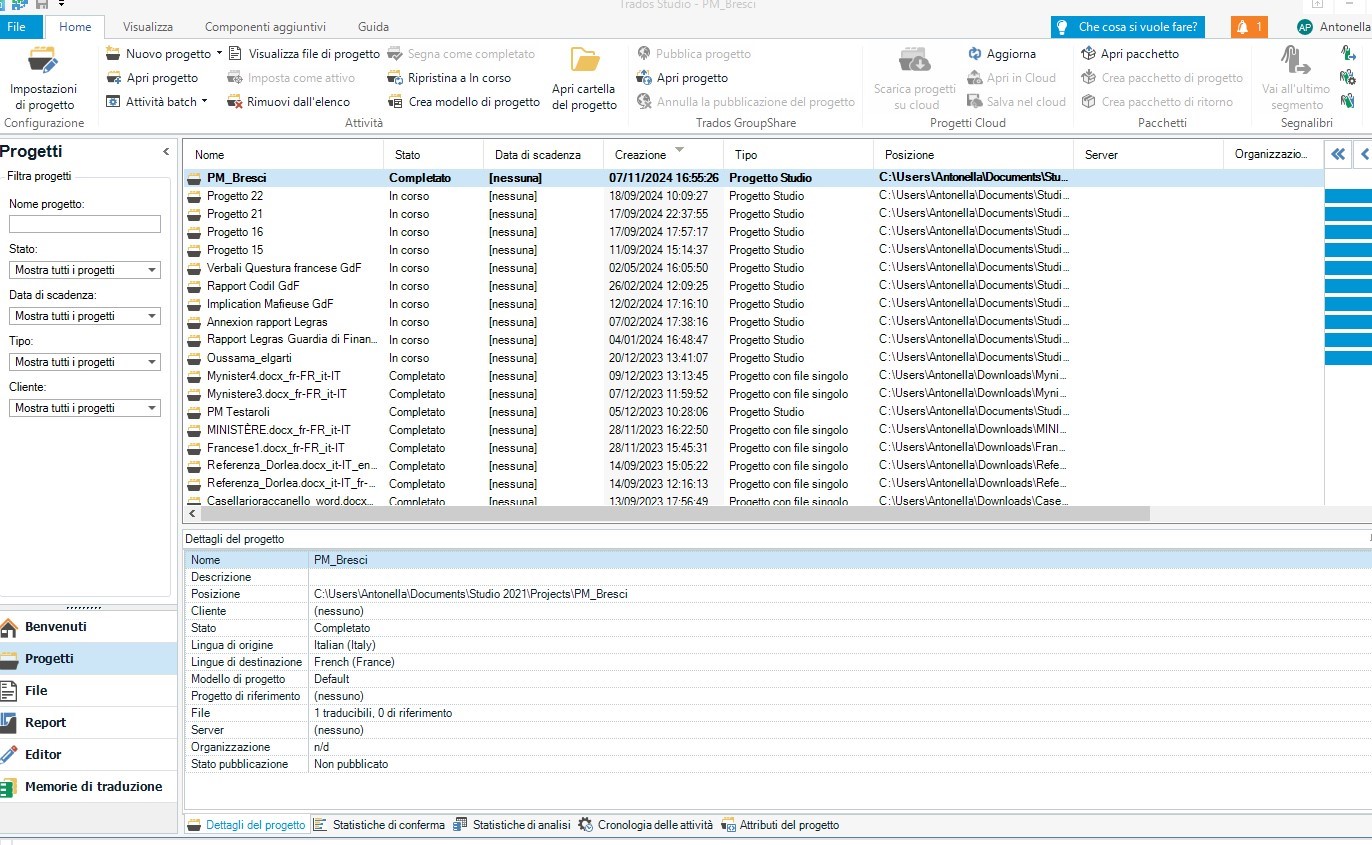This screenshot has height=845, width=1372.
Task: Sort projects by Posizione column
Action: click(x=973, y=155)
